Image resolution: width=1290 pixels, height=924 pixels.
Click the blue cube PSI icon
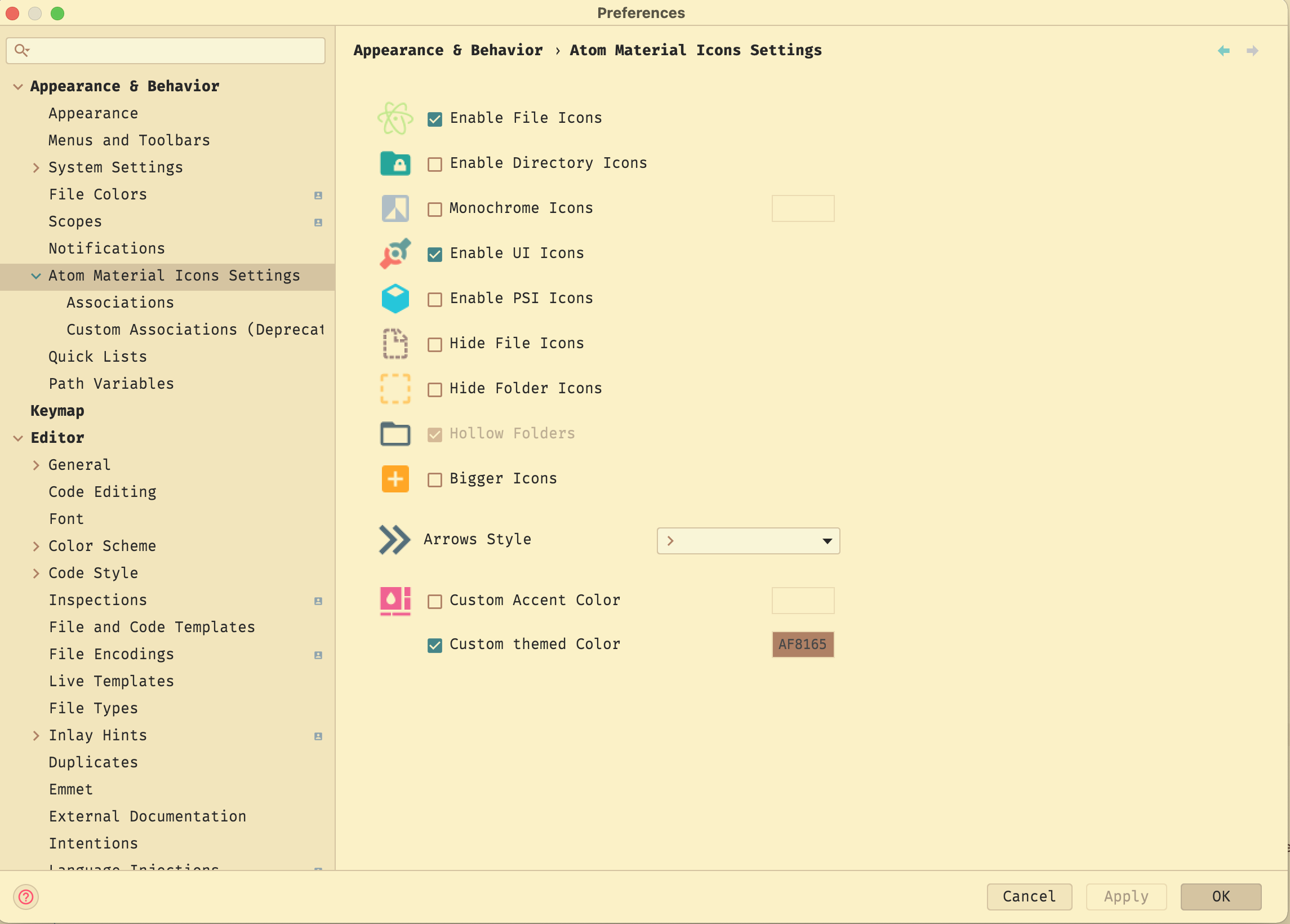(395, 298)
